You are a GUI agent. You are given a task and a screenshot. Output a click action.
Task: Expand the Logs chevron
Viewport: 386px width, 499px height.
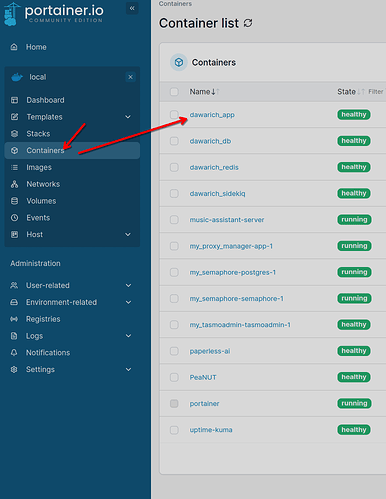(x=128, y=336)
